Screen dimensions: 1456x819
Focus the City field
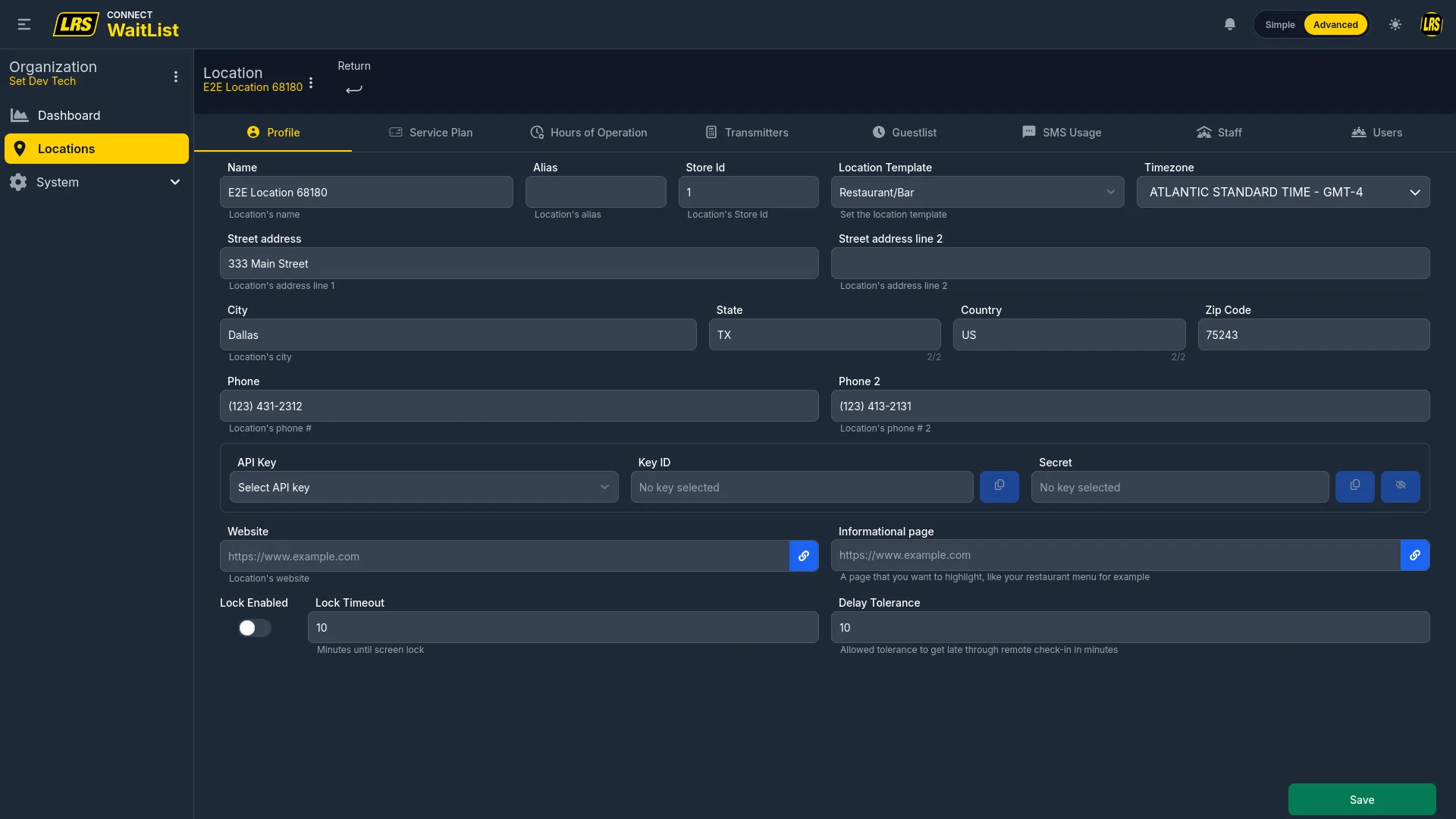point(458,334)
